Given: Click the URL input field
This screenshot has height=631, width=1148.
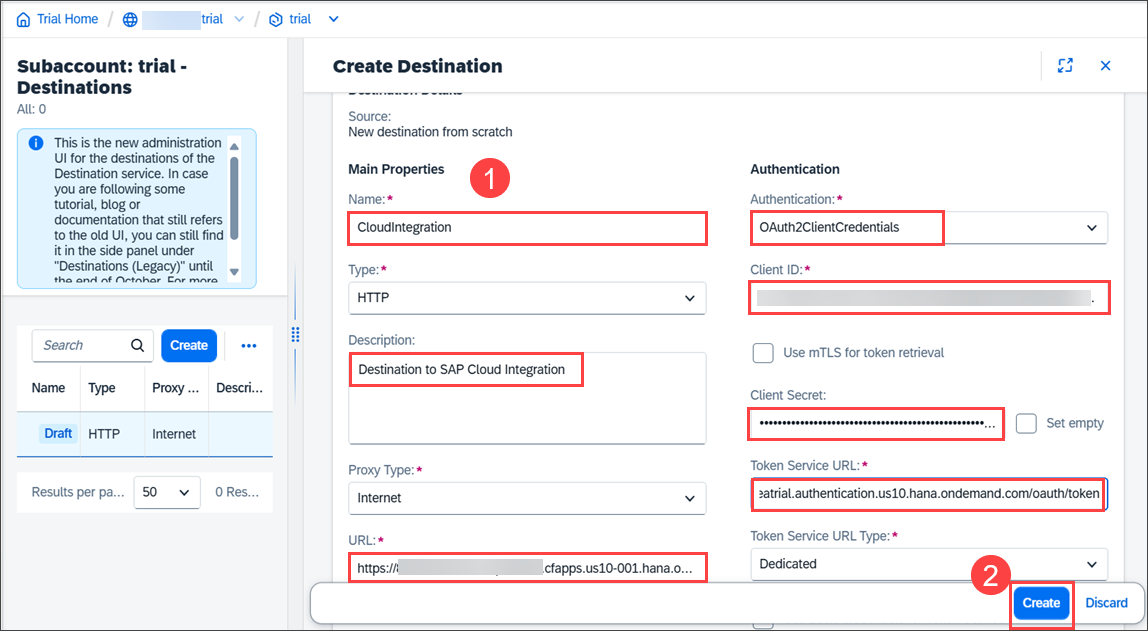Looking at the screenshot, I should tap(527, 568).
